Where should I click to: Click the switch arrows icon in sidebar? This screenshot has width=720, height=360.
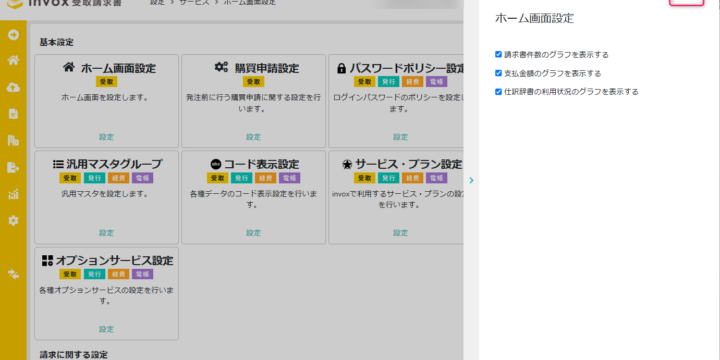(13, 275)
